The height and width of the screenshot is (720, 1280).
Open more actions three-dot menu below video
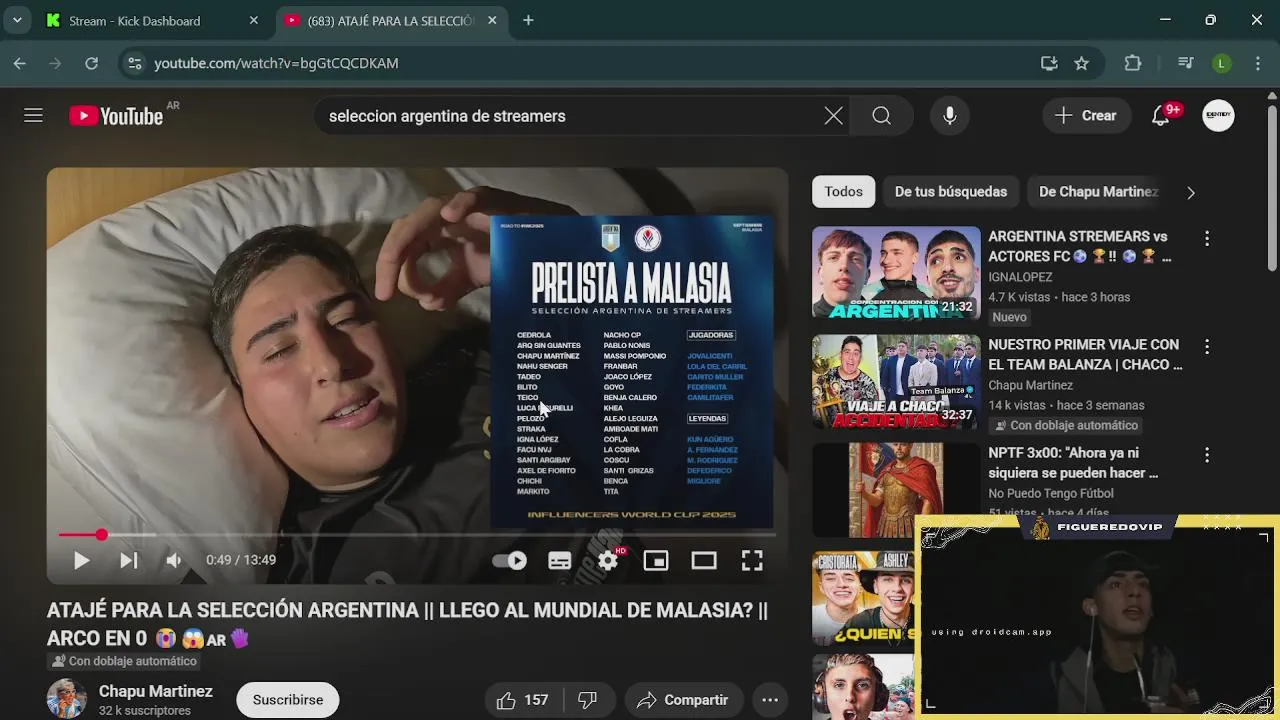(770, 700)
